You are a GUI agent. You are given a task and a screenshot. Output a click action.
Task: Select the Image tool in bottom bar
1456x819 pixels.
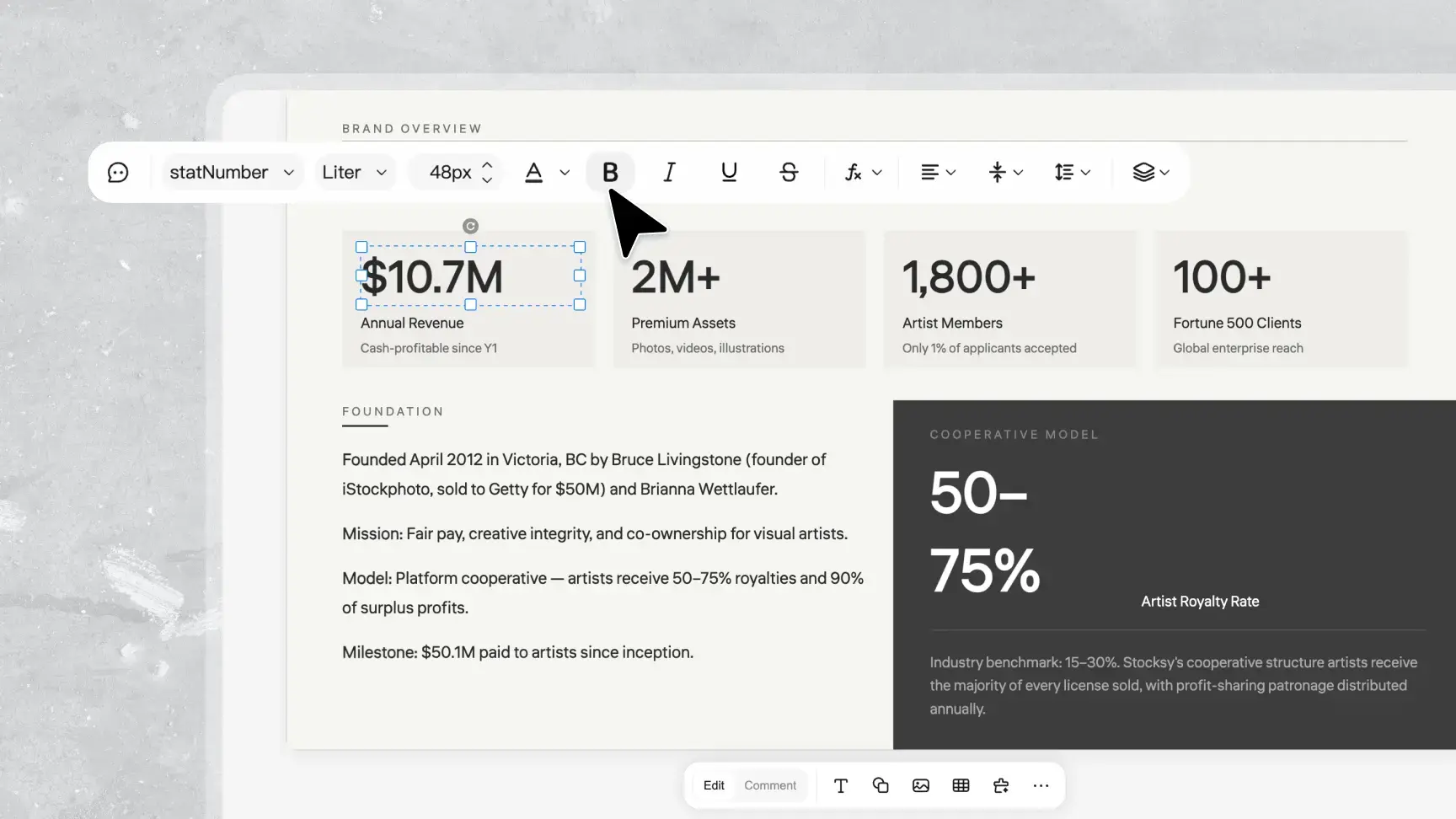(x=921, y=785)
